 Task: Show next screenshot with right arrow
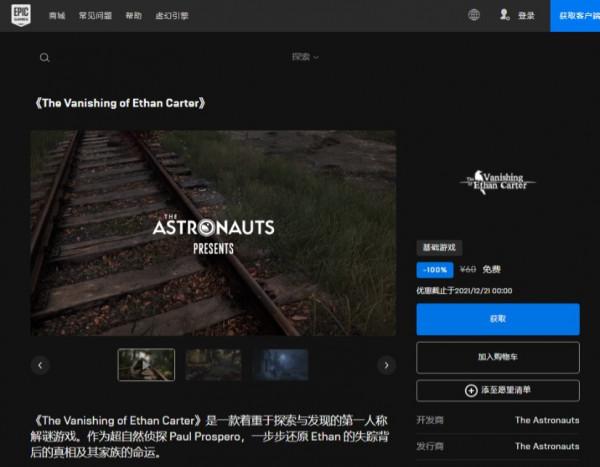[x=386, y=365]
